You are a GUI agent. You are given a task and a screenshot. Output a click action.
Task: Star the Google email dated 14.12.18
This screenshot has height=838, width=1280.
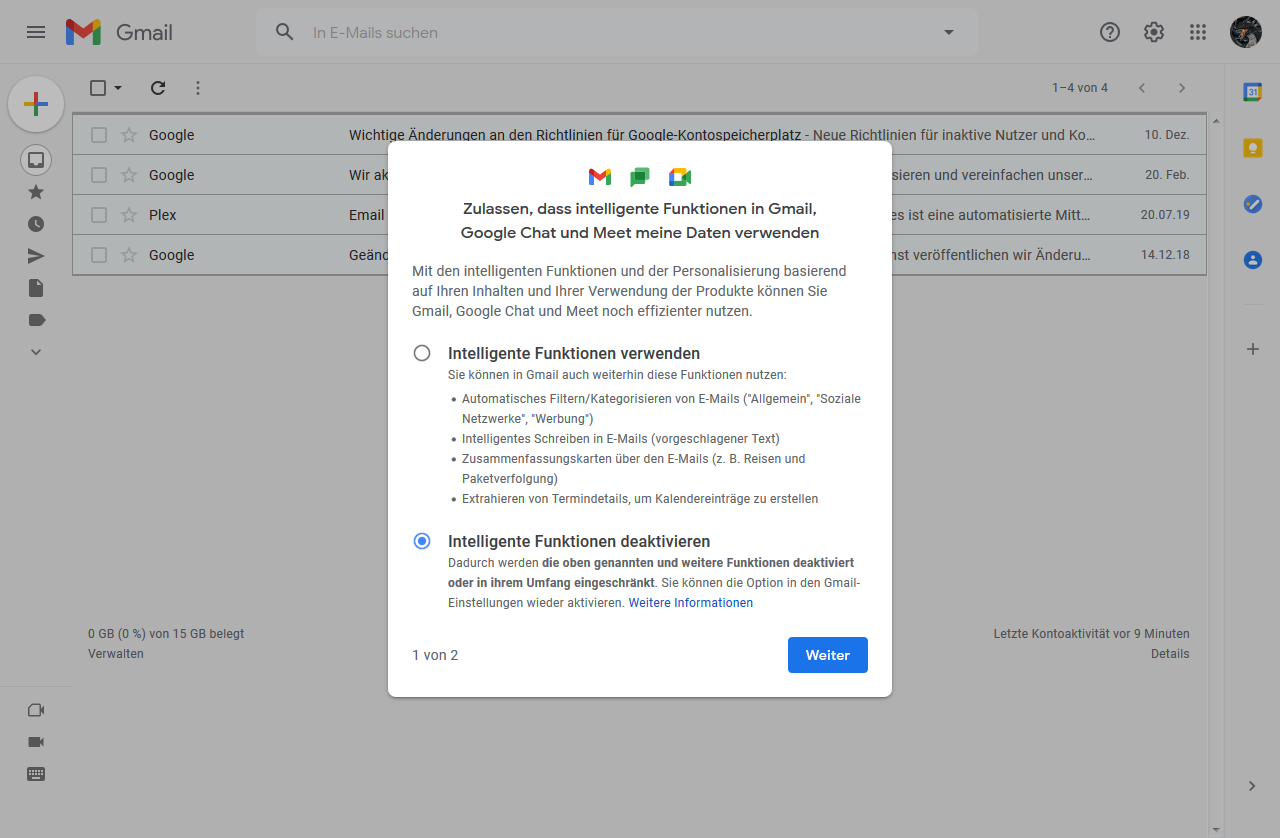tap(129, 255)
